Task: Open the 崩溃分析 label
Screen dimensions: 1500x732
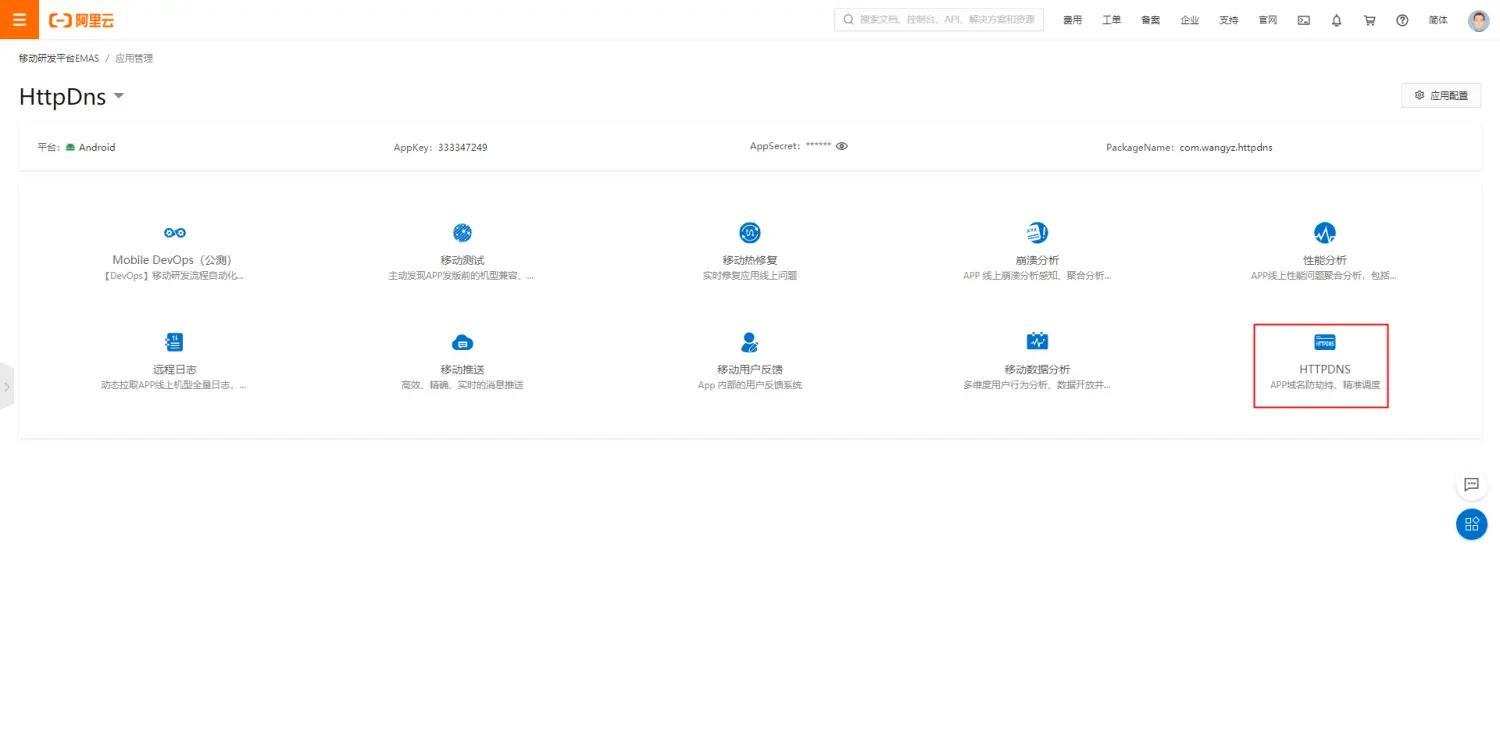Action: (x=1037, y=260)
